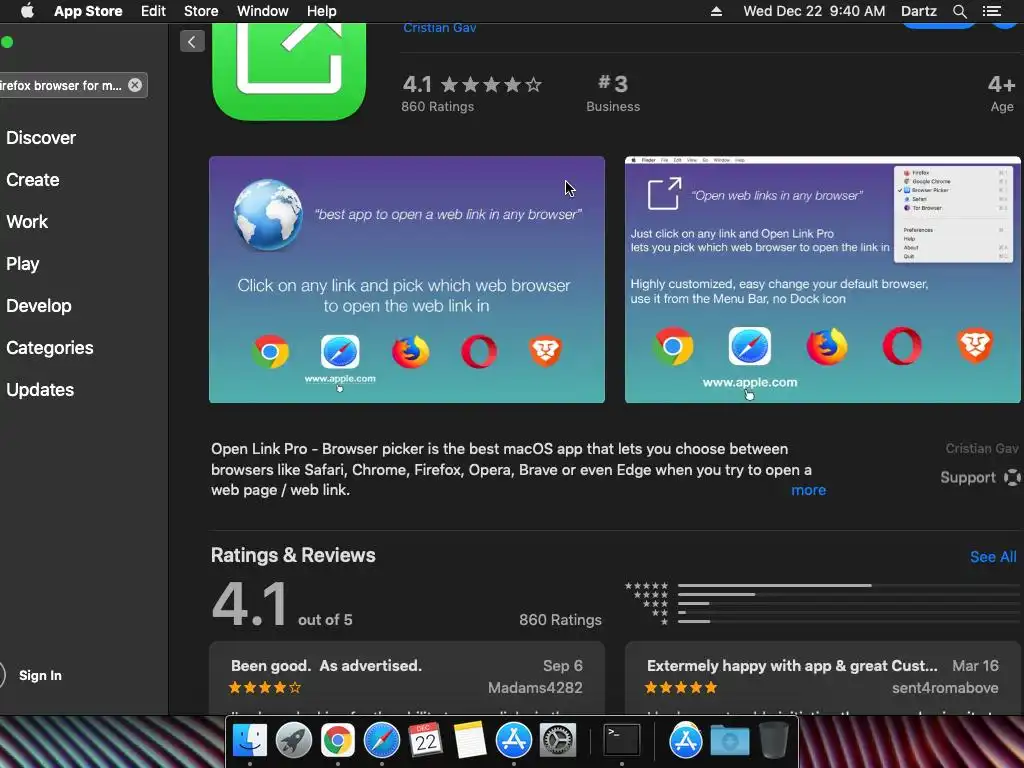
Task: Click the 4+ Age rating
Action: pyautogui.click(x=1001, y=94)
